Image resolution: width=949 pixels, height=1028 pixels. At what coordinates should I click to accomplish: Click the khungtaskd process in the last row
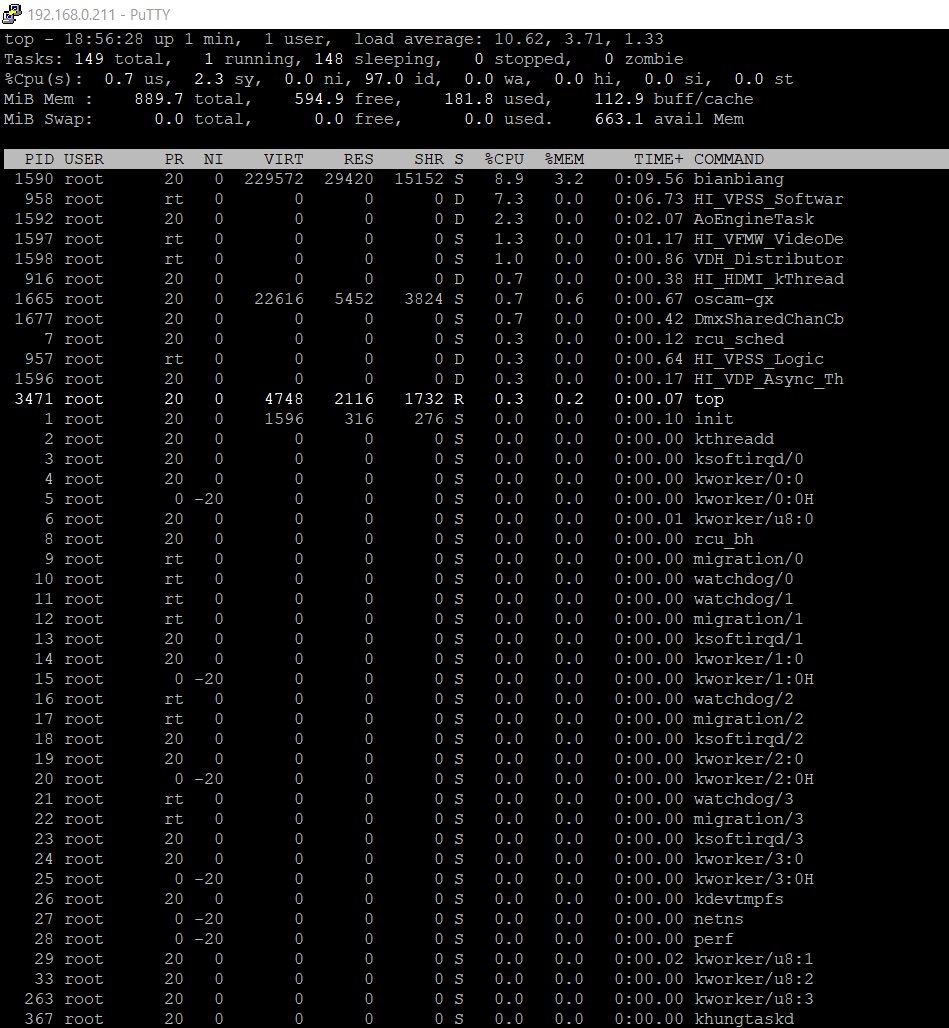click(744, 1018)
